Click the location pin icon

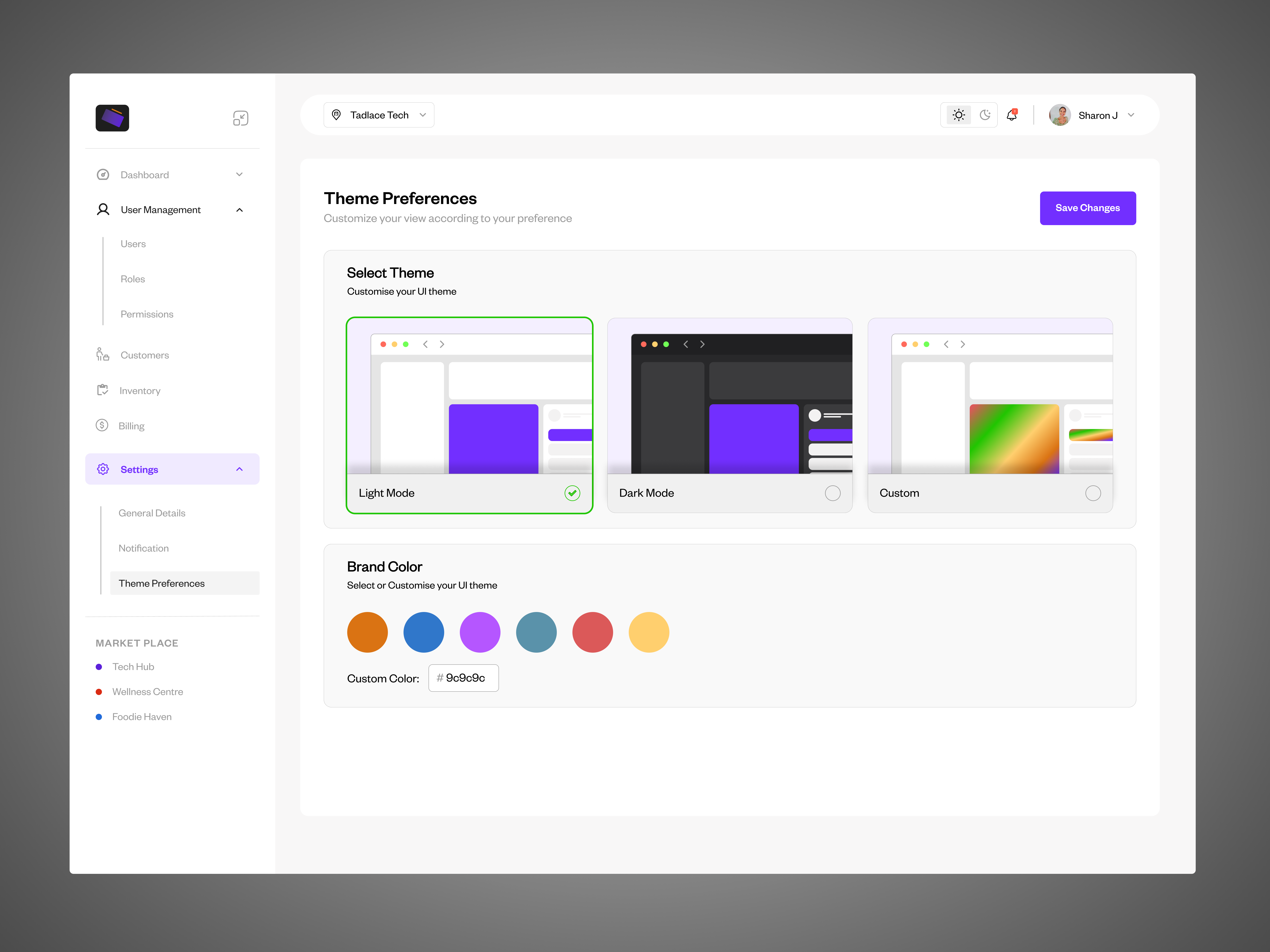[336, 115]
